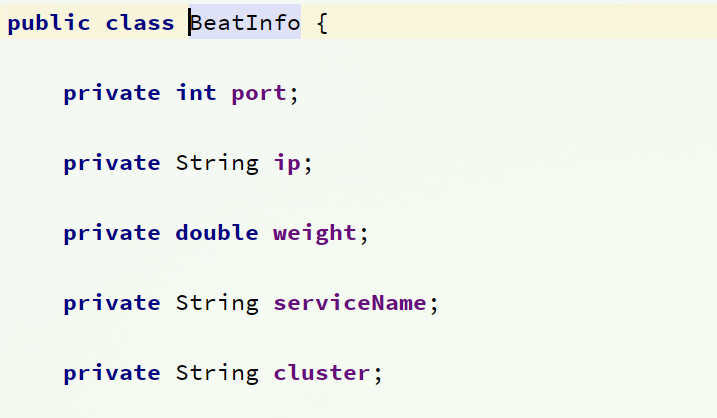Screen dimensions: 717x418
Task: Click "private" on the port declaration line
Action: [x=112, y=93]
